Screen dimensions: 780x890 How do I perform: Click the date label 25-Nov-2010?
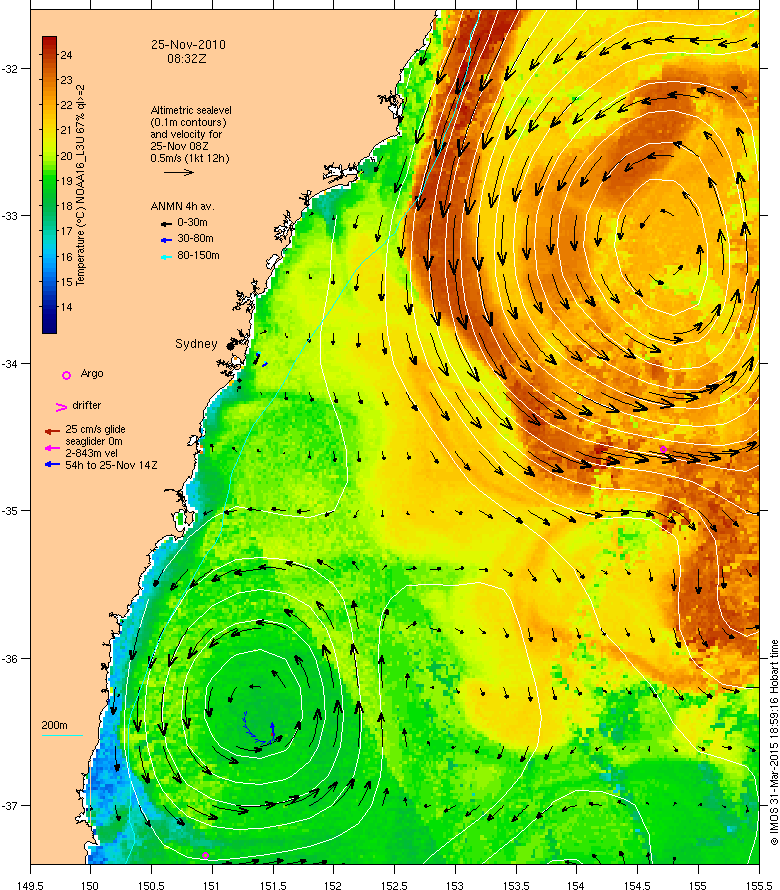pos(188,45)
